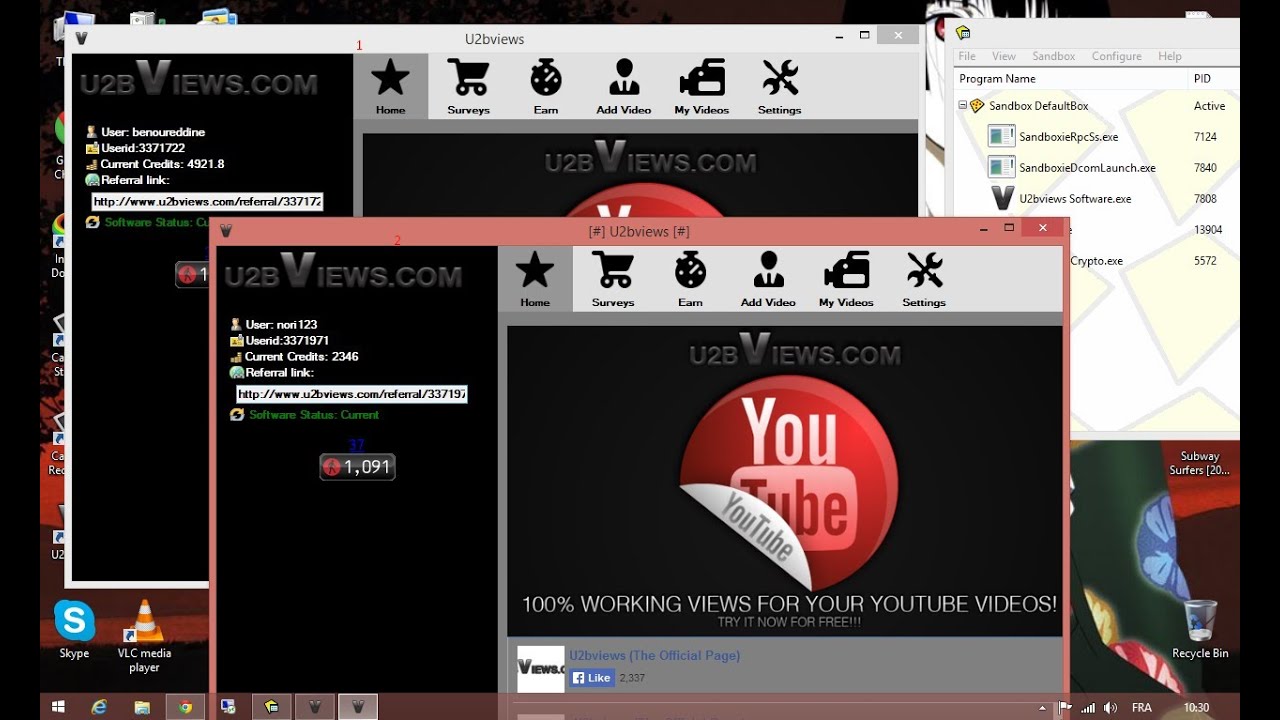Click 'Software Status: Current' in front window
This screenshot has height=720, width=1280.
(x=314, y=415)
